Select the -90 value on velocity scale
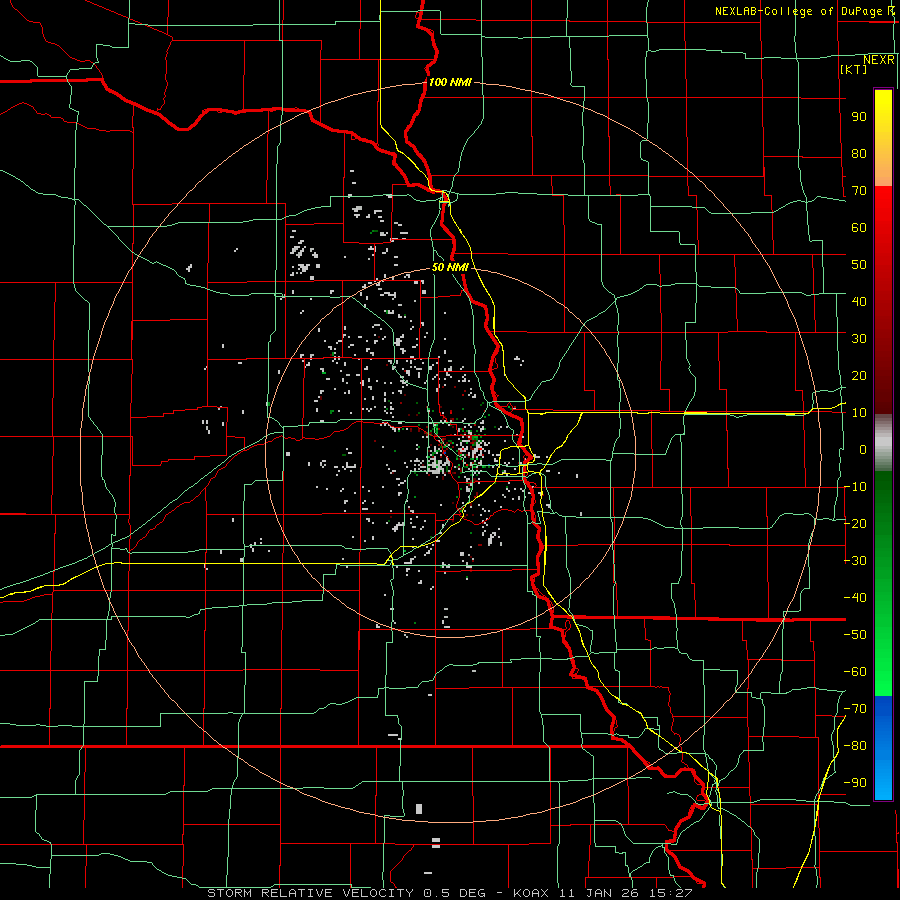 coord(855,783)
